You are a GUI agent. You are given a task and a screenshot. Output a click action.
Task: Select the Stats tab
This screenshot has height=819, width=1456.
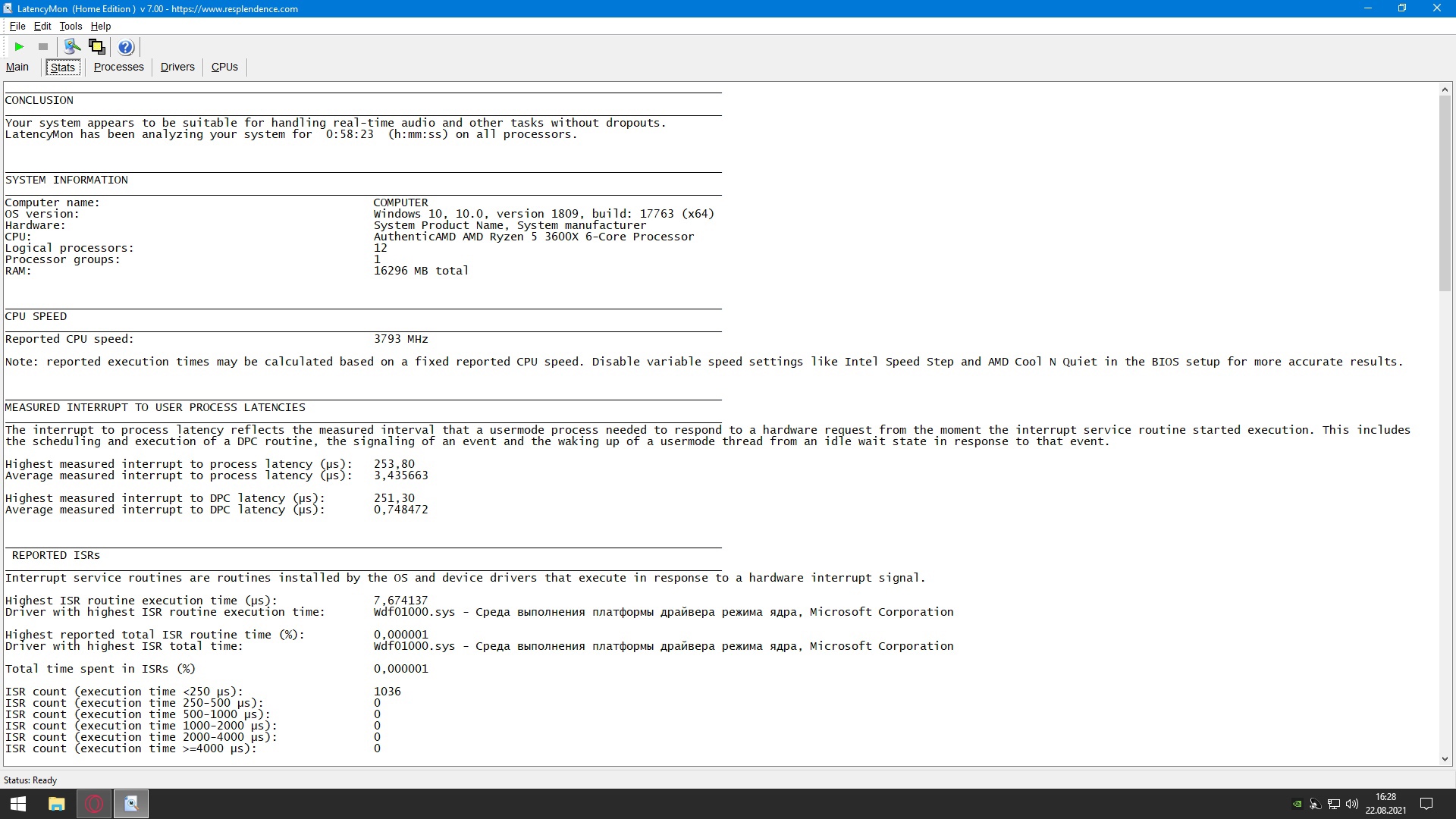tap(62, 67)
